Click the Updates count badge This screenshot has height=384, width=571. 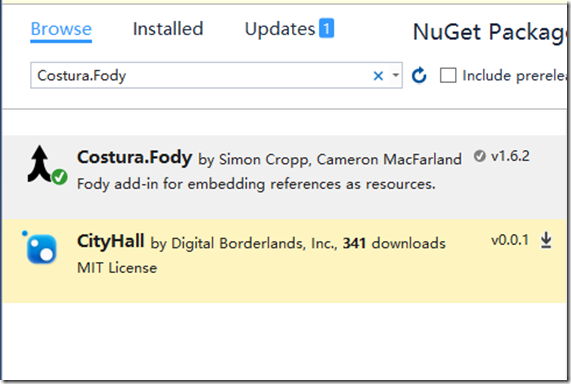click(327, 28)
